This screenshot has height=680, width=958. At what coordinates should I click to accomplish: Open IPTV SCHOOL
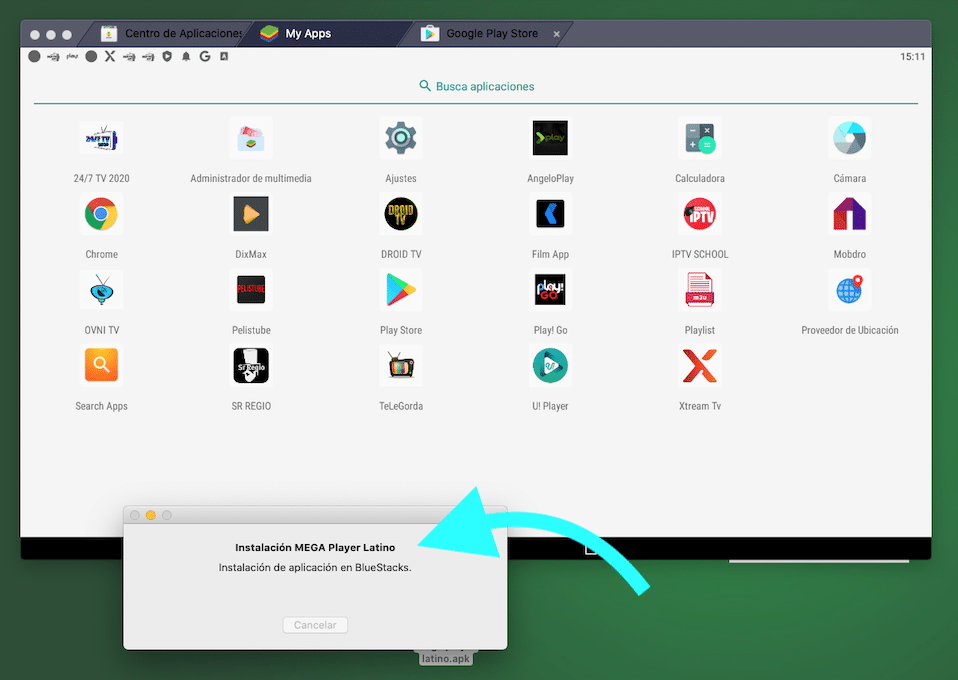699,214
